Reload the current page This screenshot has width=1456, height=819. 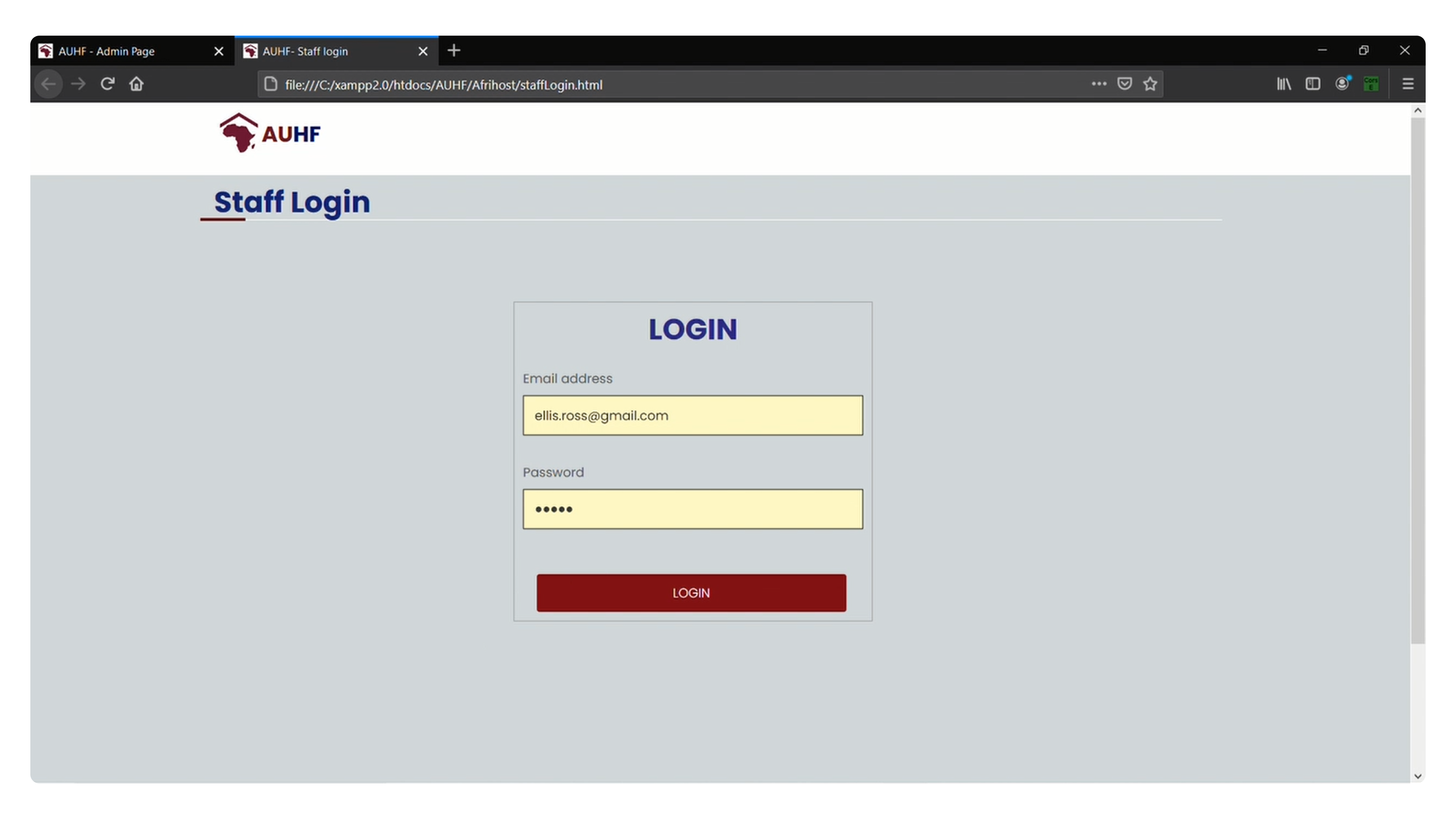click(x=107, y=84)
